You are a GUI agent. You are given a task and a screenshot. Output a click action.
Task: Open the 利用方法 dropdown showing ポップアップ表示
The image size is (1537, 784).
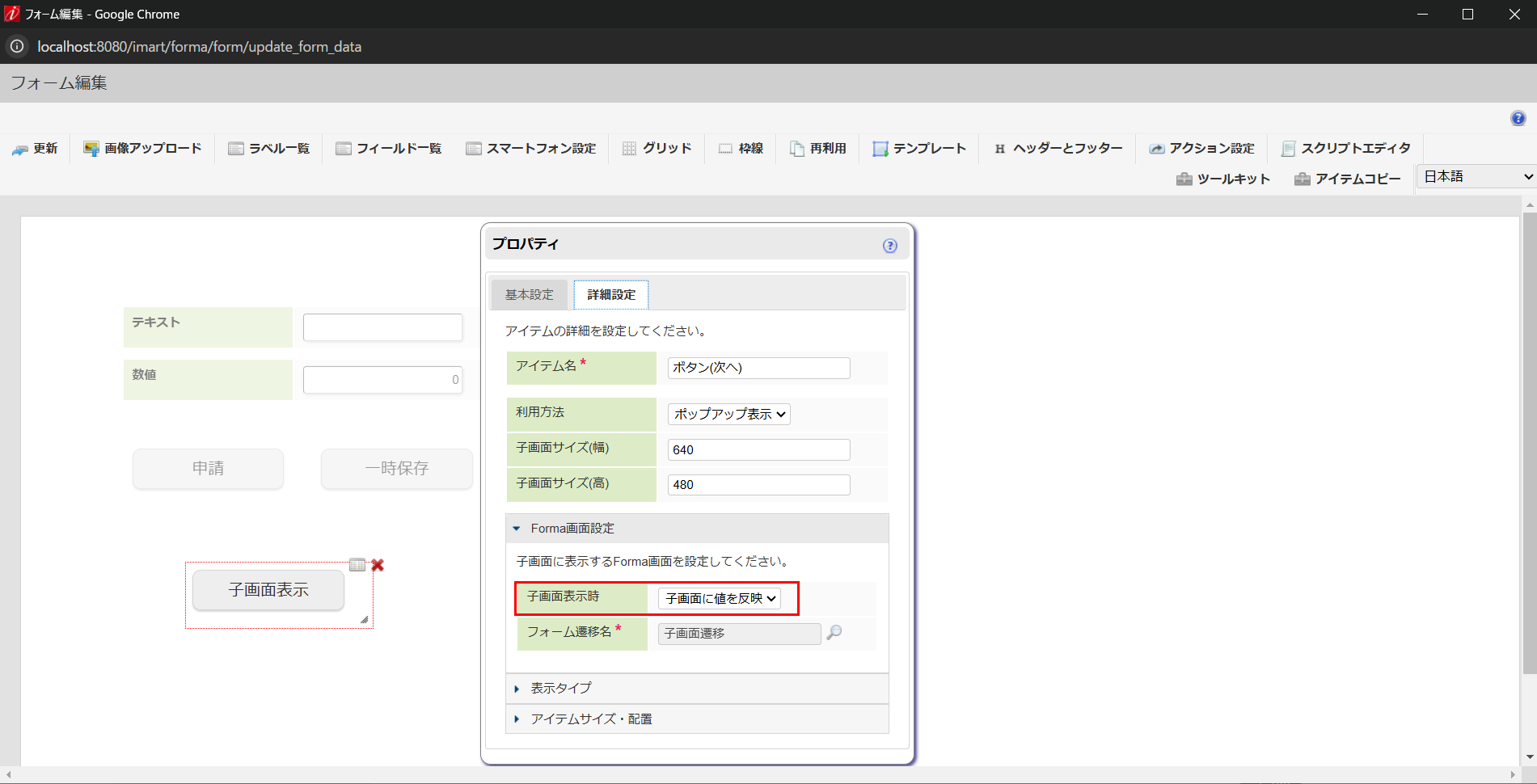[x=728, y=414]
